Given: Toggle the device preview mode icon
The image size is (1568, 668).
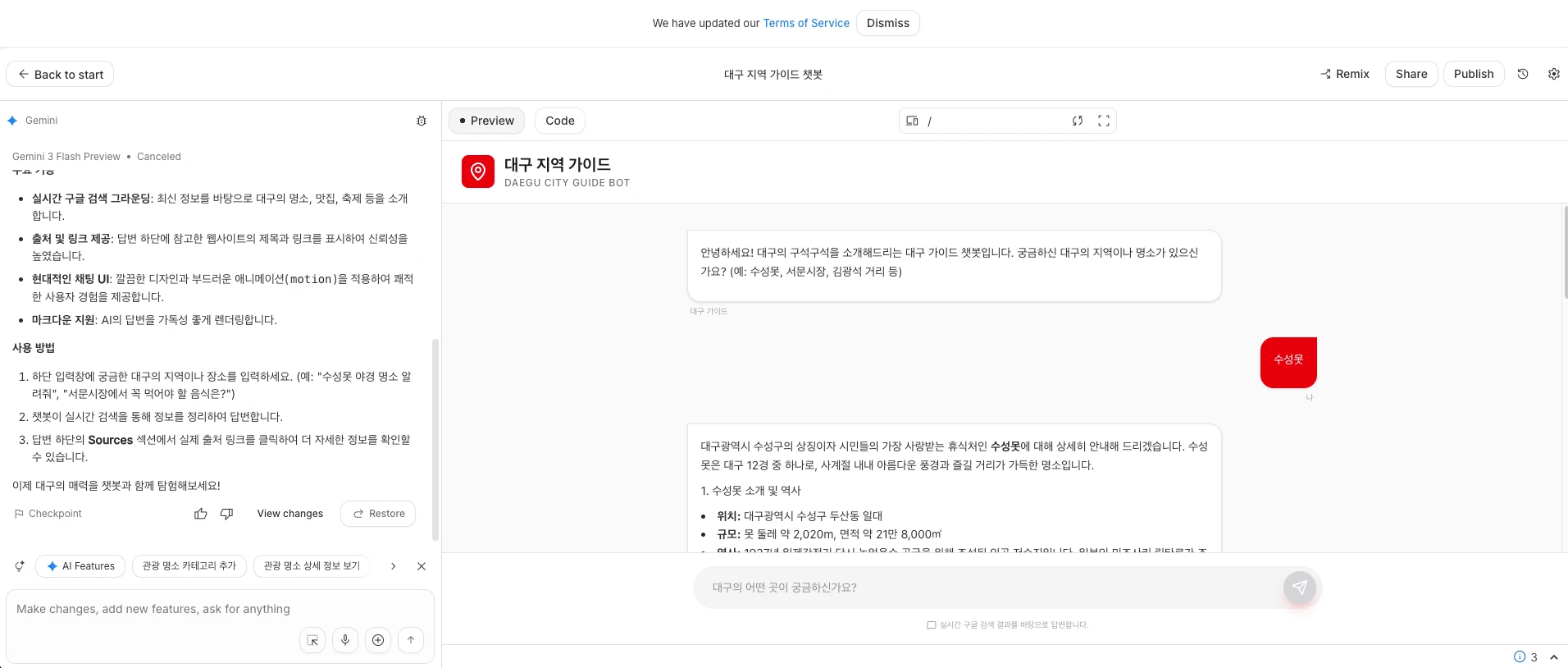Looking at the screenshot, I should [x=912, y=121].
